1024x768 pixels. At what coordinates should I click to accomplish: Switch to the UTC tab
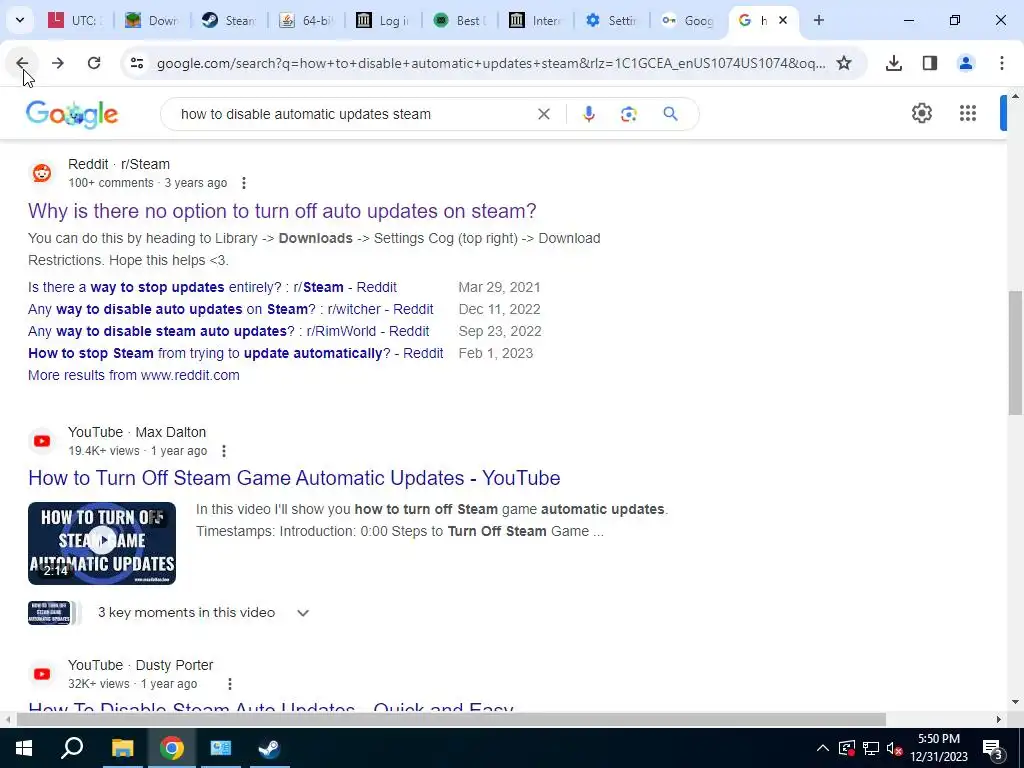tap(75, 20)
